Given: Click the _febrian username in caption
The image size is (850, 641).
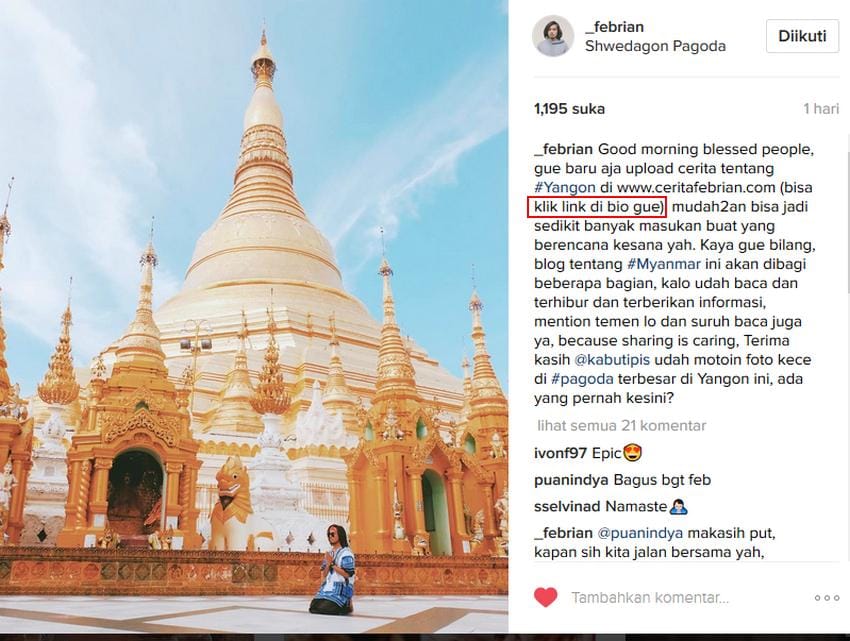Looking at the screenshot, I should pyautogui.click(x=563, y=149).
